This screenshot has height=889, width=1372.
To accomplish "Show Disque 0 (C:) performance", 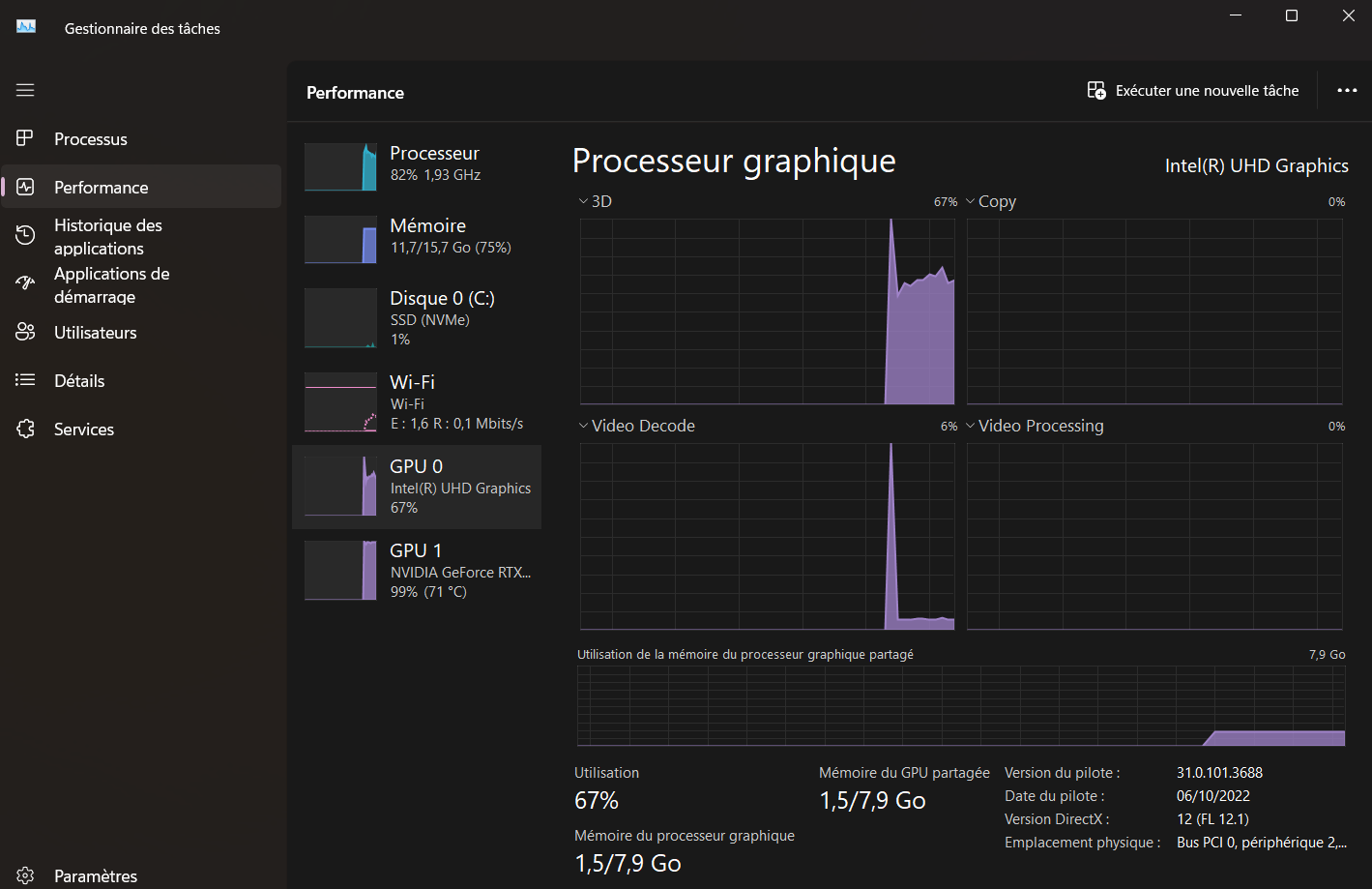I will 416,318.
